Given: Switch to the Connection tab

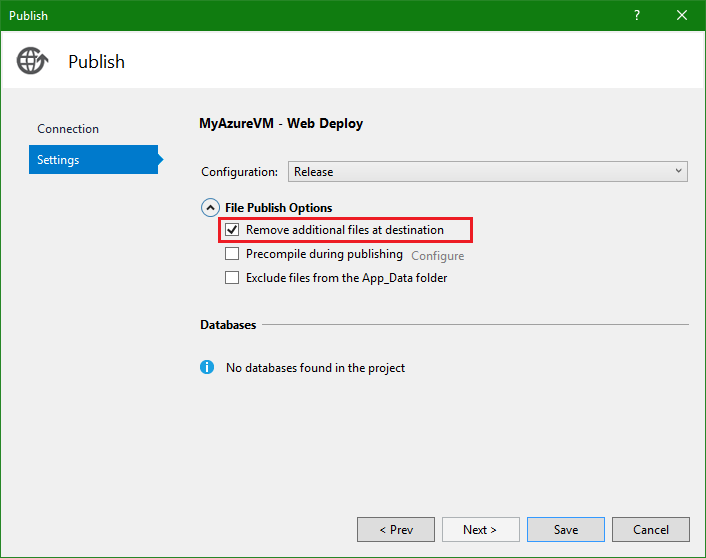Looking at the screenshot, I should click(x=68, y=129).
